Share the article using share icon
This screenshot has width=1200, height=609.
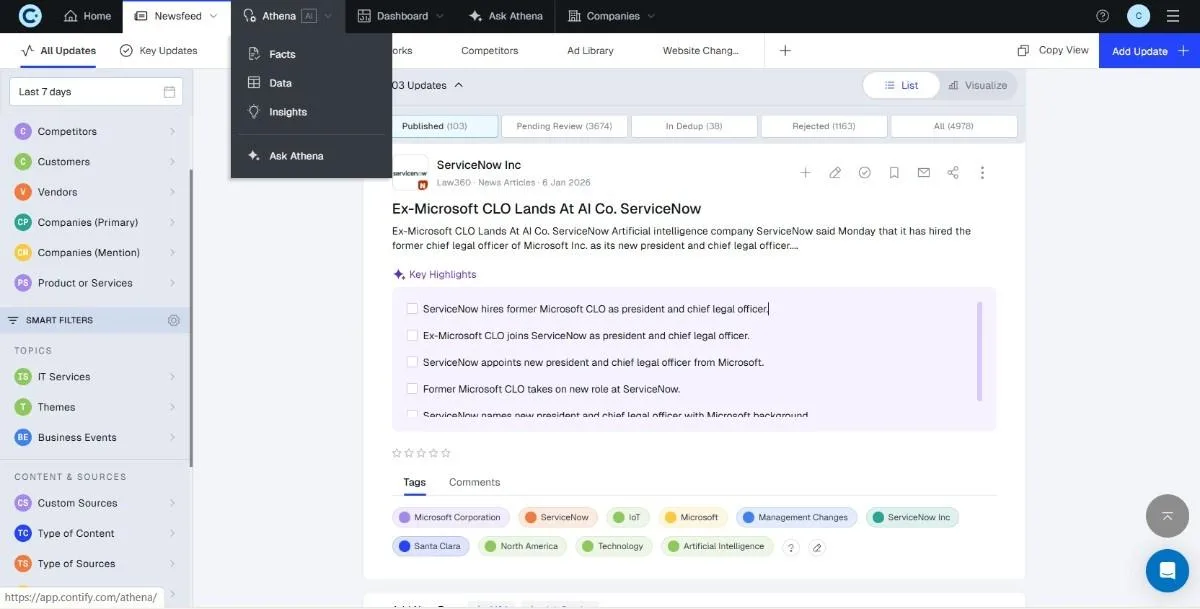coord(953,173)
